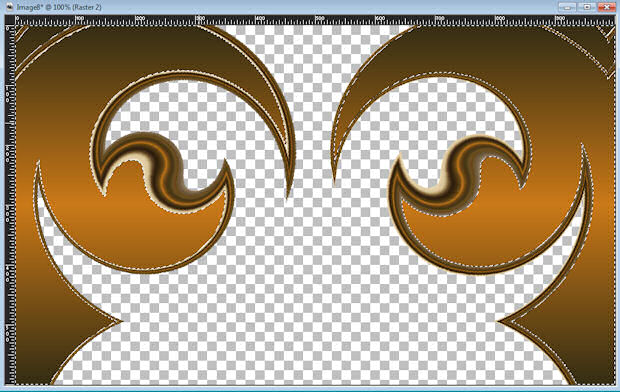Click the Image8 document icon in title bar
The height and width of the screenshot is (392, 620).
(x=9, y=7)
